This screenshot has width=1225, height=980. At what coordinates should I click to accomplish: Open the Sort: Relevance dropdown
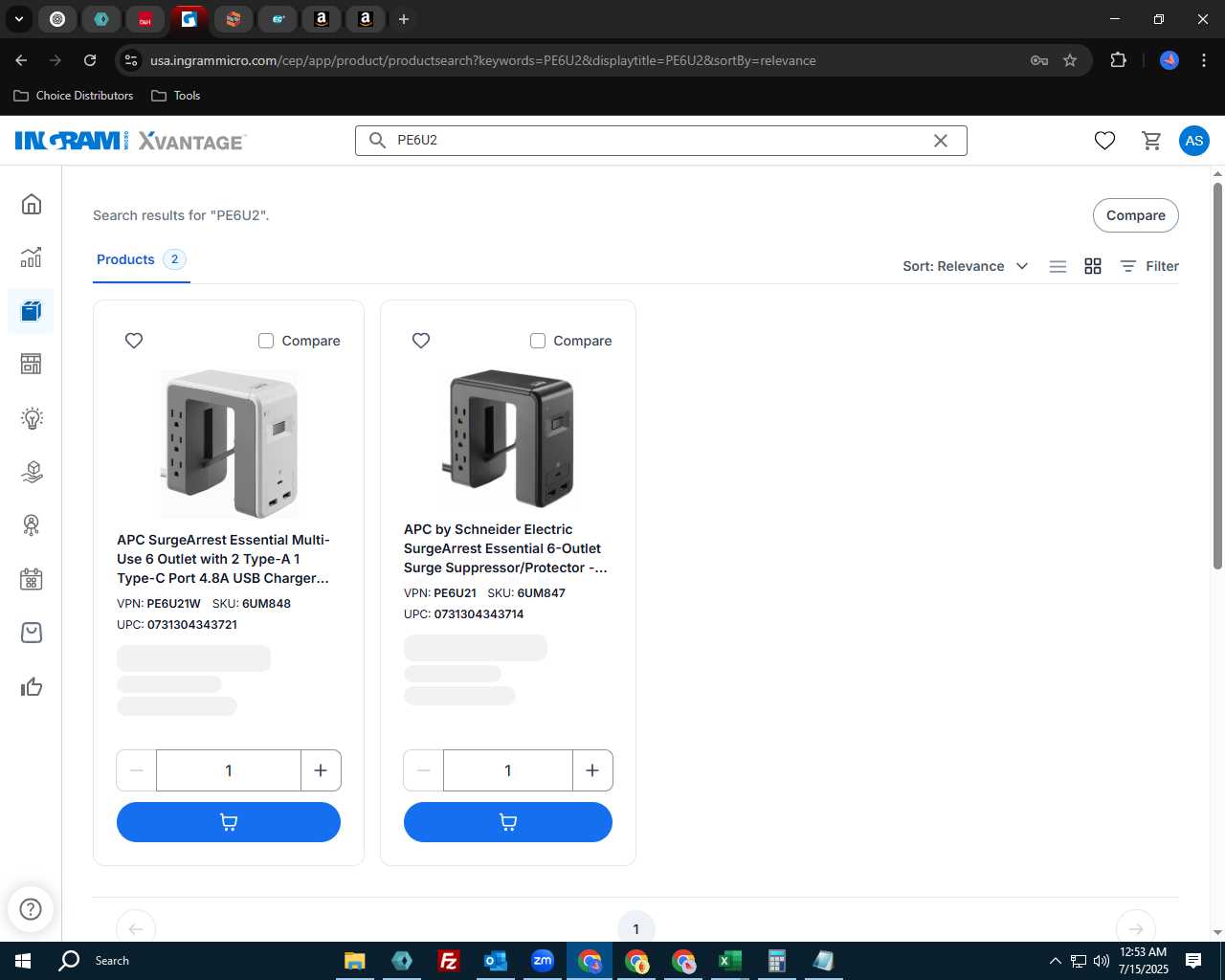[x=966, y=266]
